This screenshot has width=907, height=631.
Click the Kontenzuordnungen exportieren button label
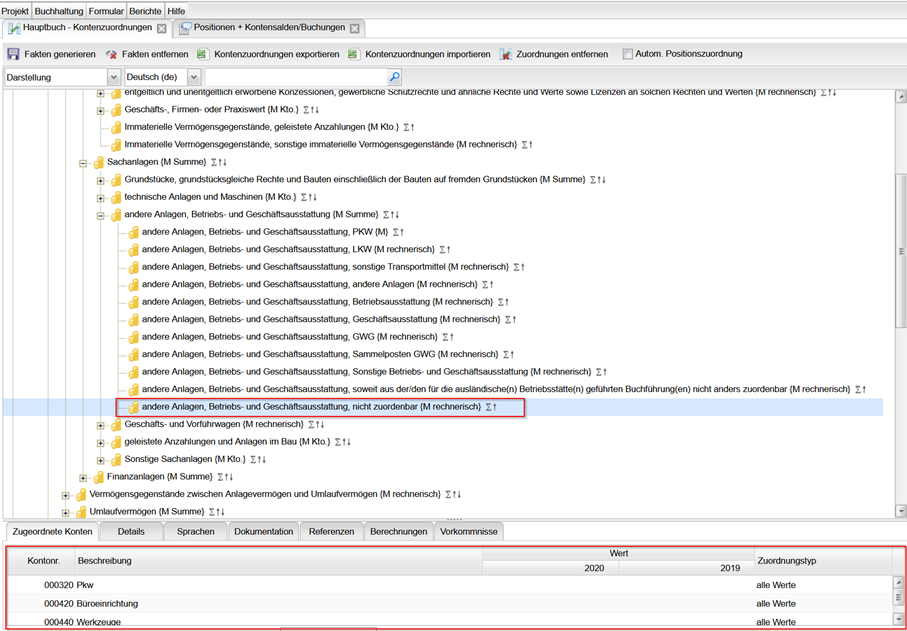[x=276, y=54]
